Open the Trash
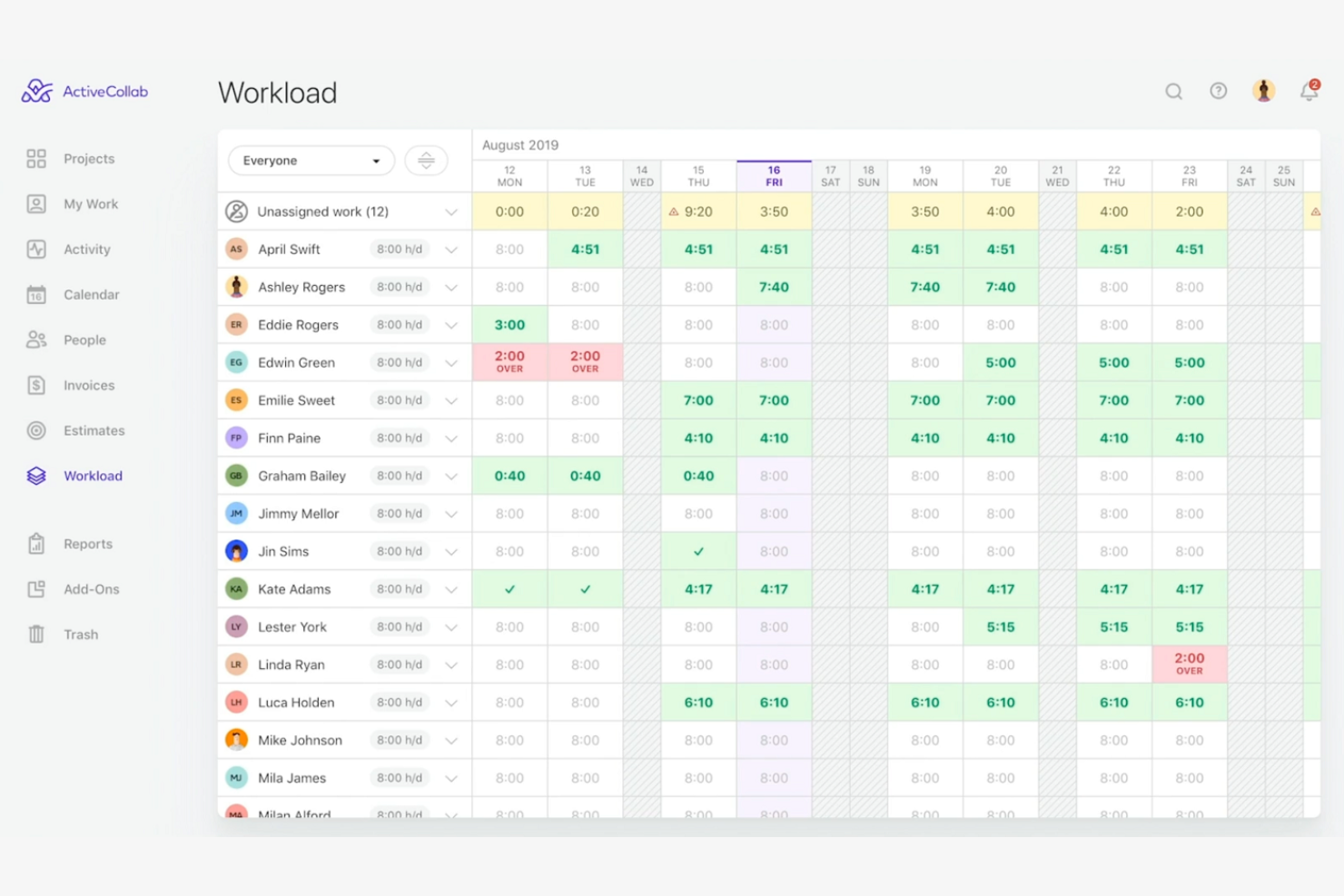This screenshot has width=1344, height=896. click(x=81, y=634)
